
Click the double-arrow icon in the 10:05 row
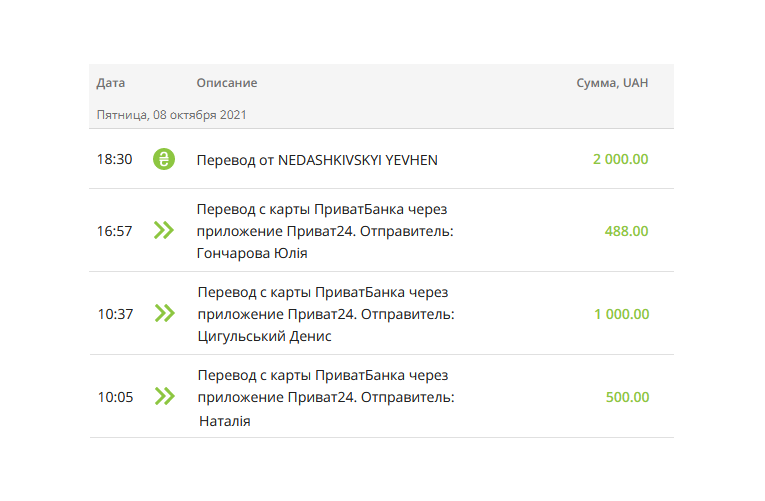coord(165,396)
